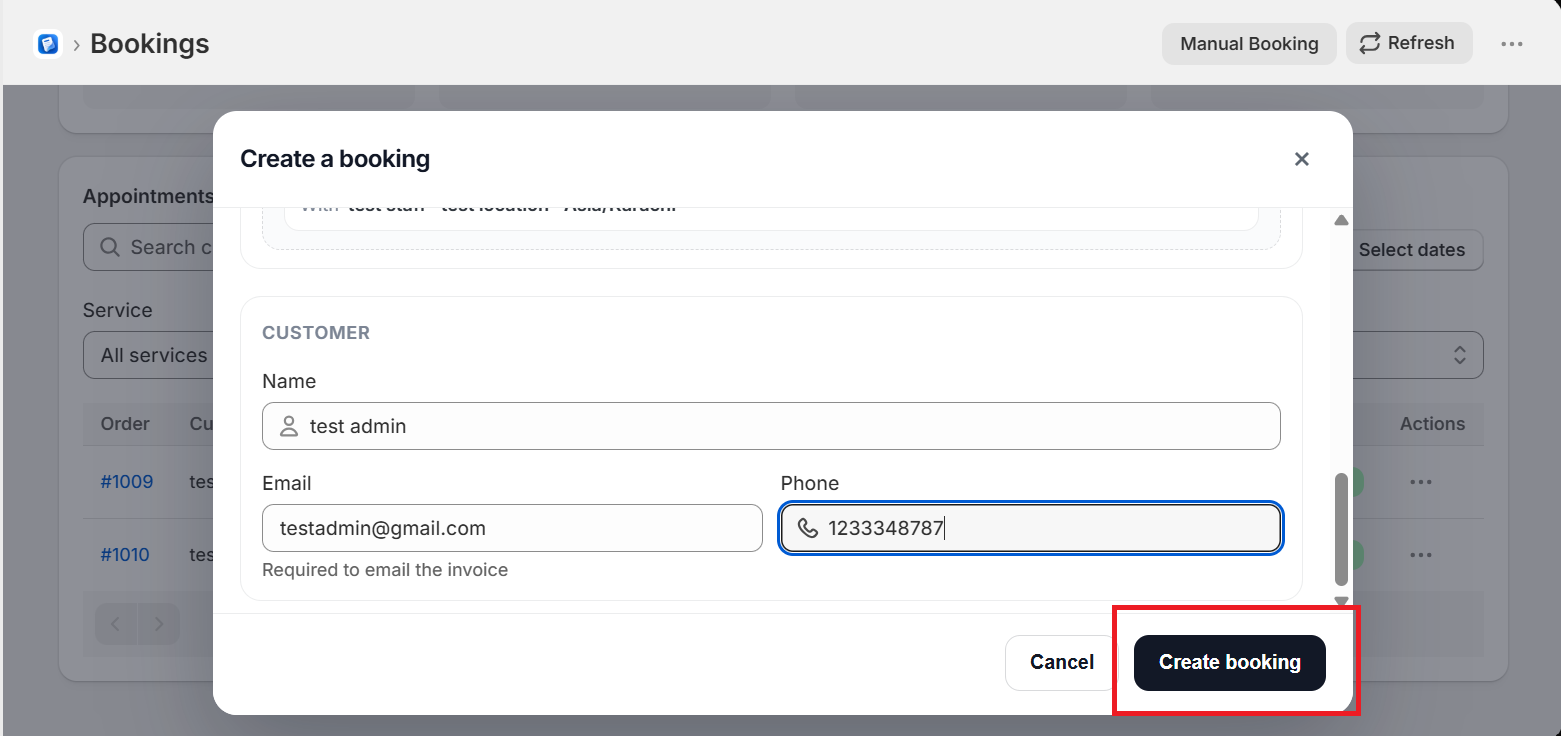Viewport: 1561px width, 736px height.
Task: Click the Order column header
Action: 125,424
